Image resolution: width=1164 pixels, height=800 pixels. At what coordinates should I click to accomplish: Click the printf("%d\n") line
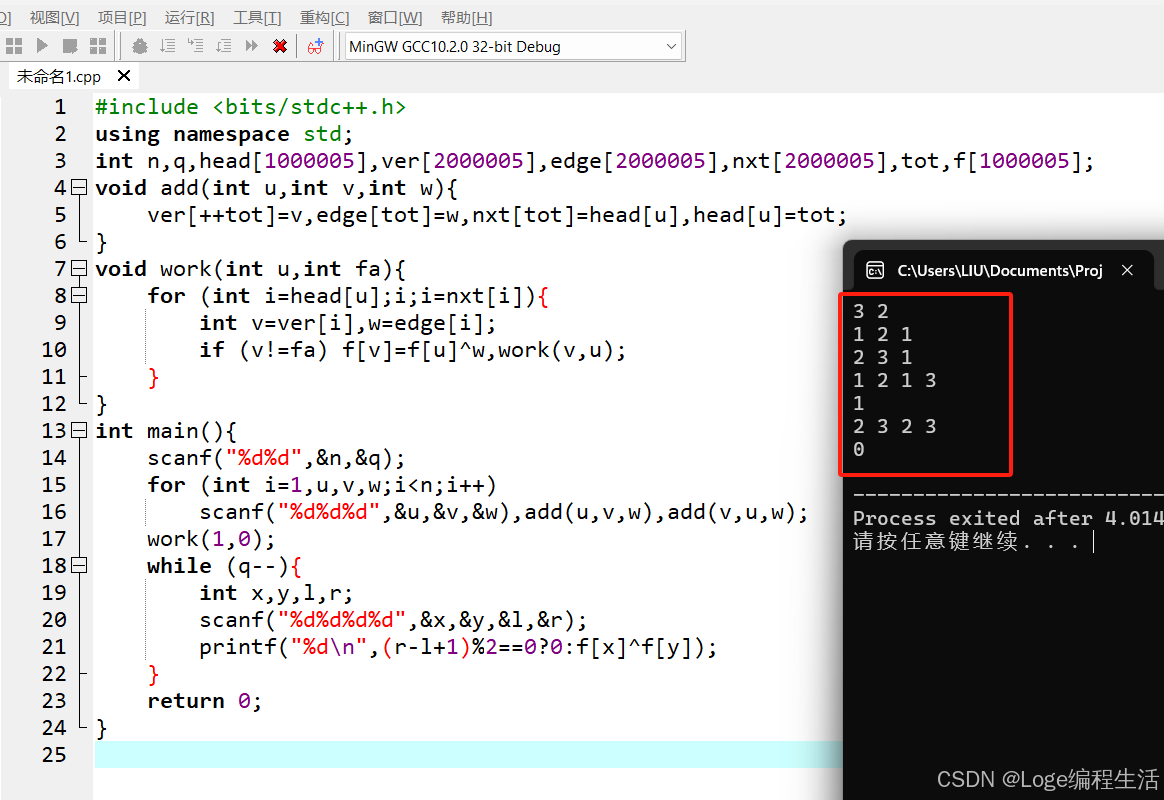click(x=458, y=647)
